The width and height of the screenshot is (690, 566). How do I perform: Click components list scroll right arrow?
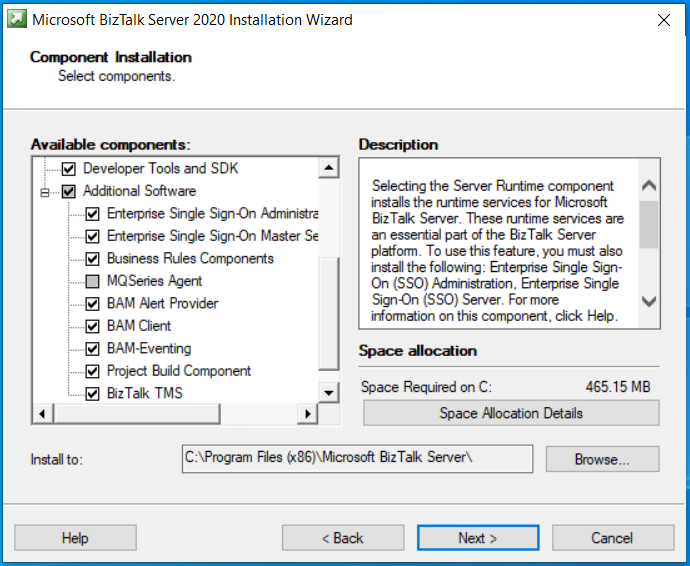(x=308, y=414)
